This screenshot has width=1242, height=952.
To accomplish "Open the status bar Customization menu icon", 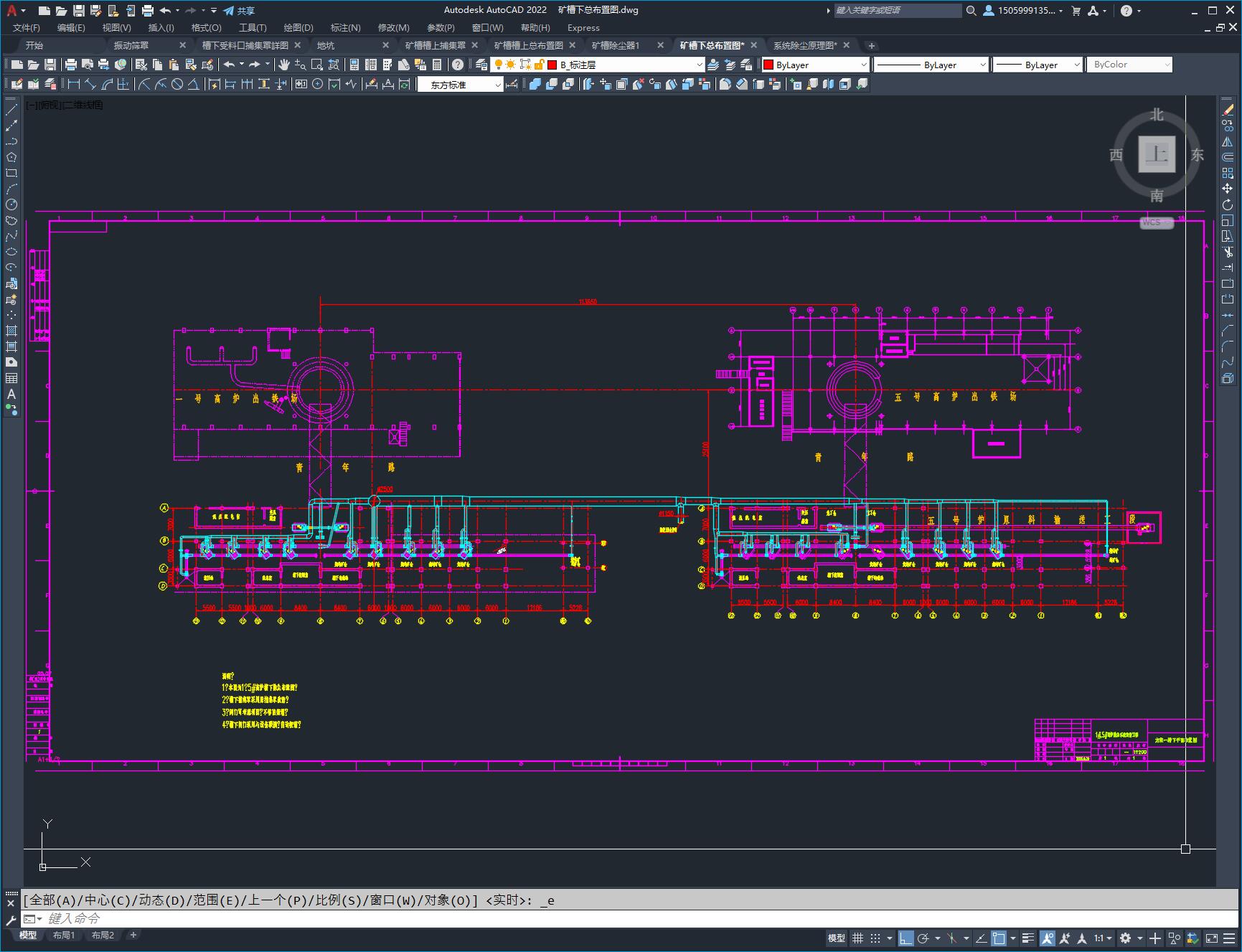I will (x=1229, y=938).
